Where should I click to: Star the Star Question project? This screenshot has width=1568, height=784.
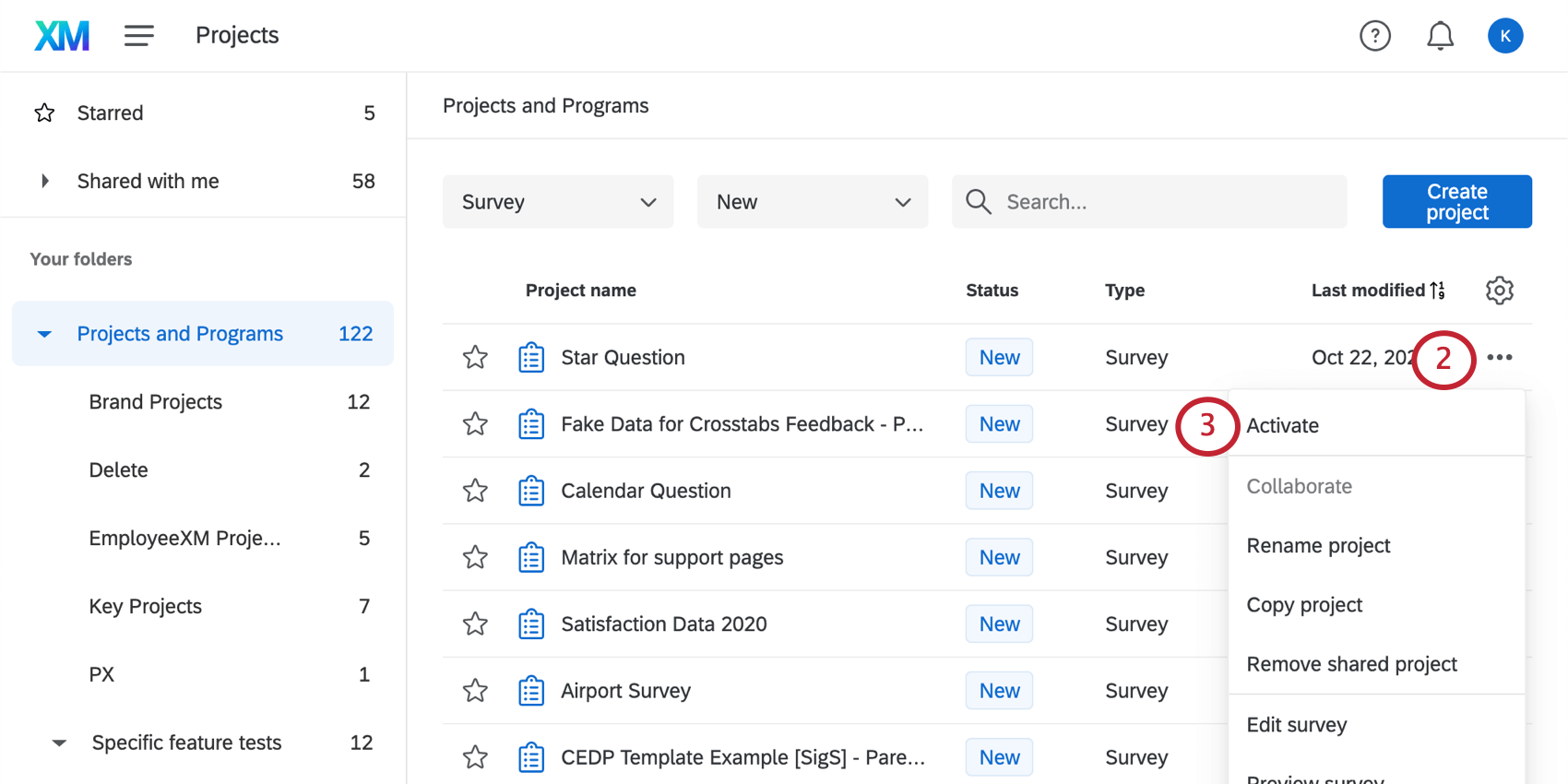[x=476, y=358]
